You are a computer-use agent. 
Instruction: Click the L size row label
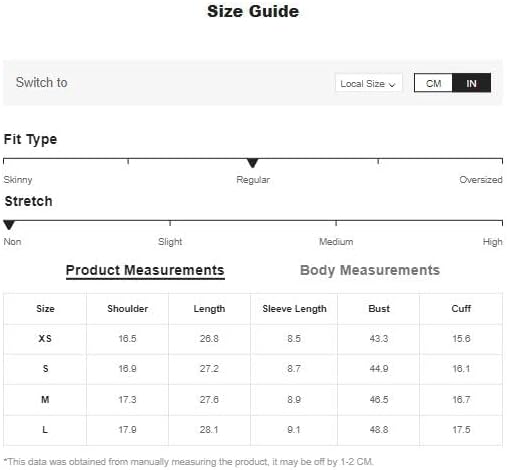pyautogui.click(x=45, y=429)
